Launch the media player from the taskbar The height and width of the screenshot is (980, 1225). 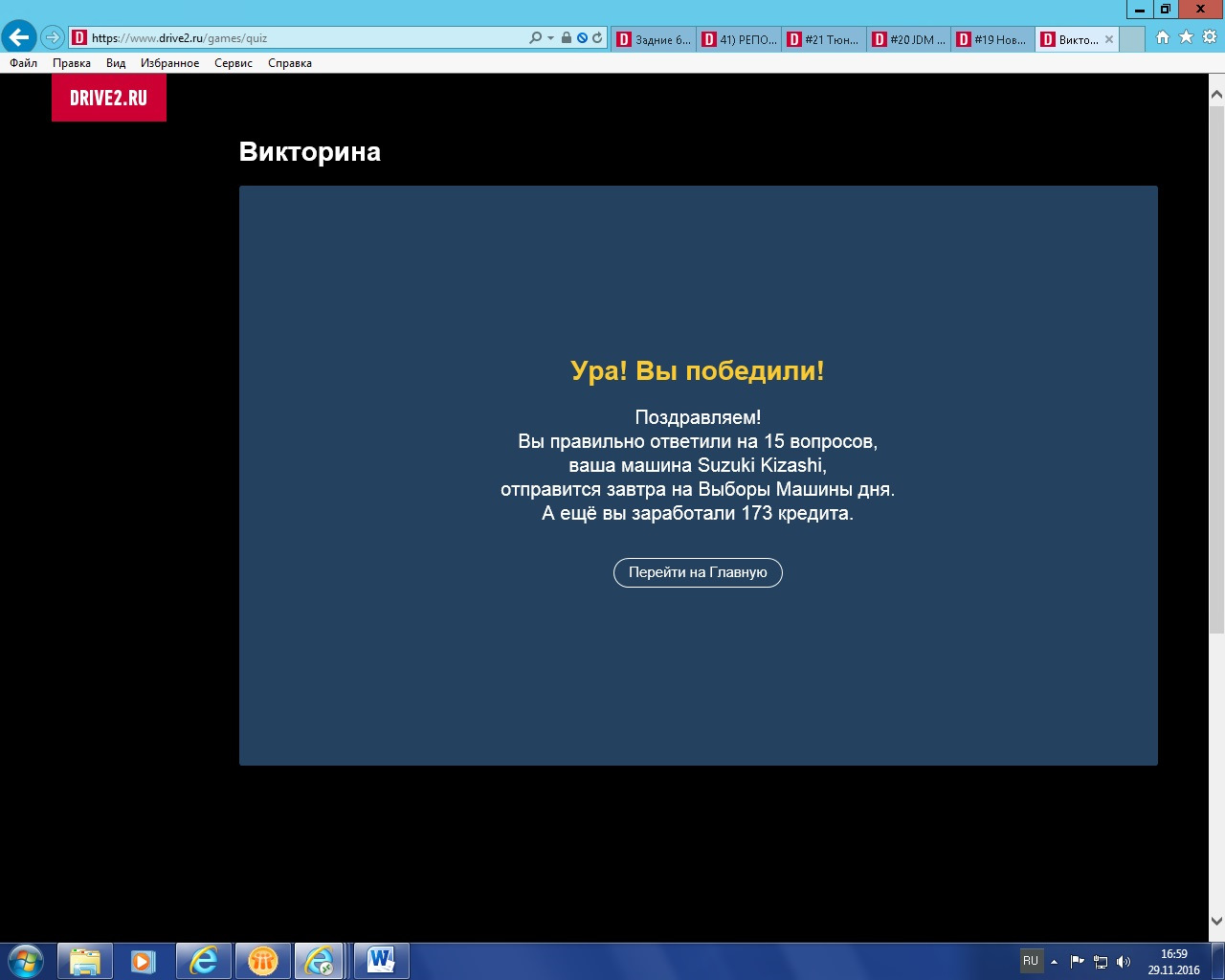[144, 961]
